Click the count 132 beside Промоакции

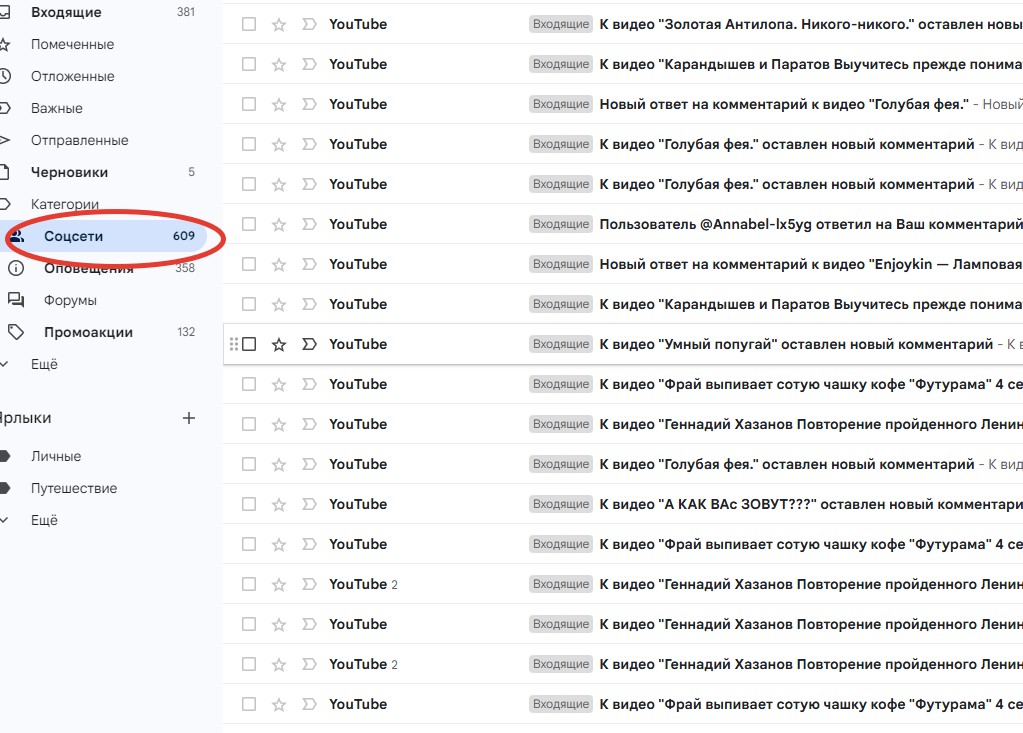pos(186,332)
